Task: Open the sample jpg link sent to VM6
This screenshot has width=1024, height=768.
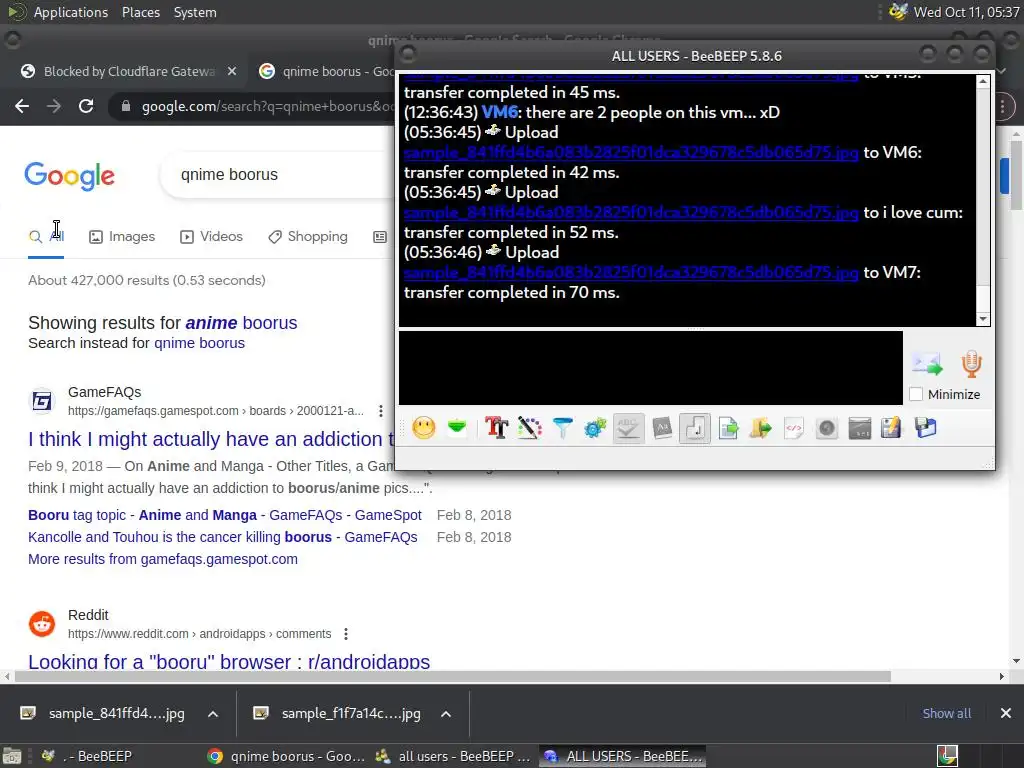Action: click(x=631, y=152)
